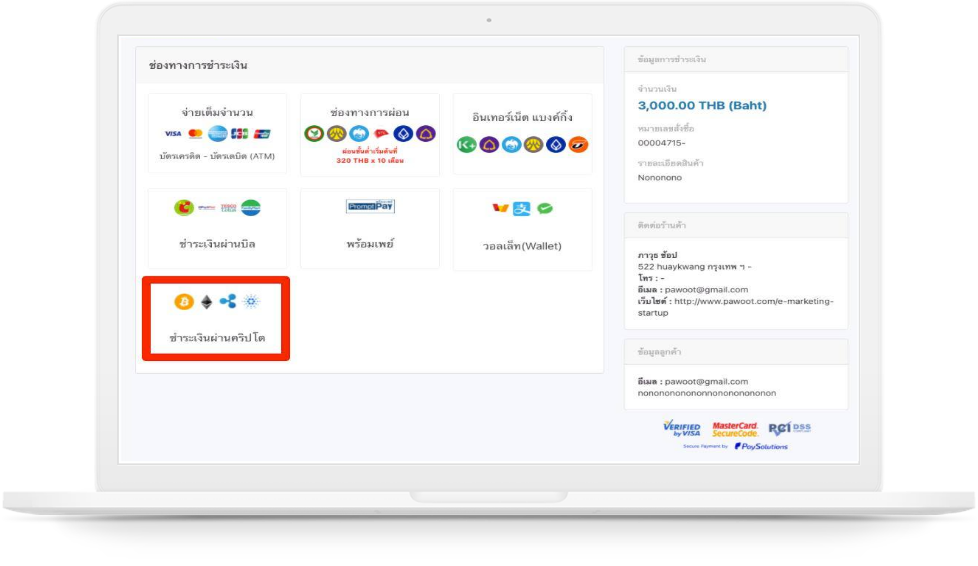Screen dimensions: 978x566
Task: Click the UnionPay card logo
Action: click(x=262, y=134)
